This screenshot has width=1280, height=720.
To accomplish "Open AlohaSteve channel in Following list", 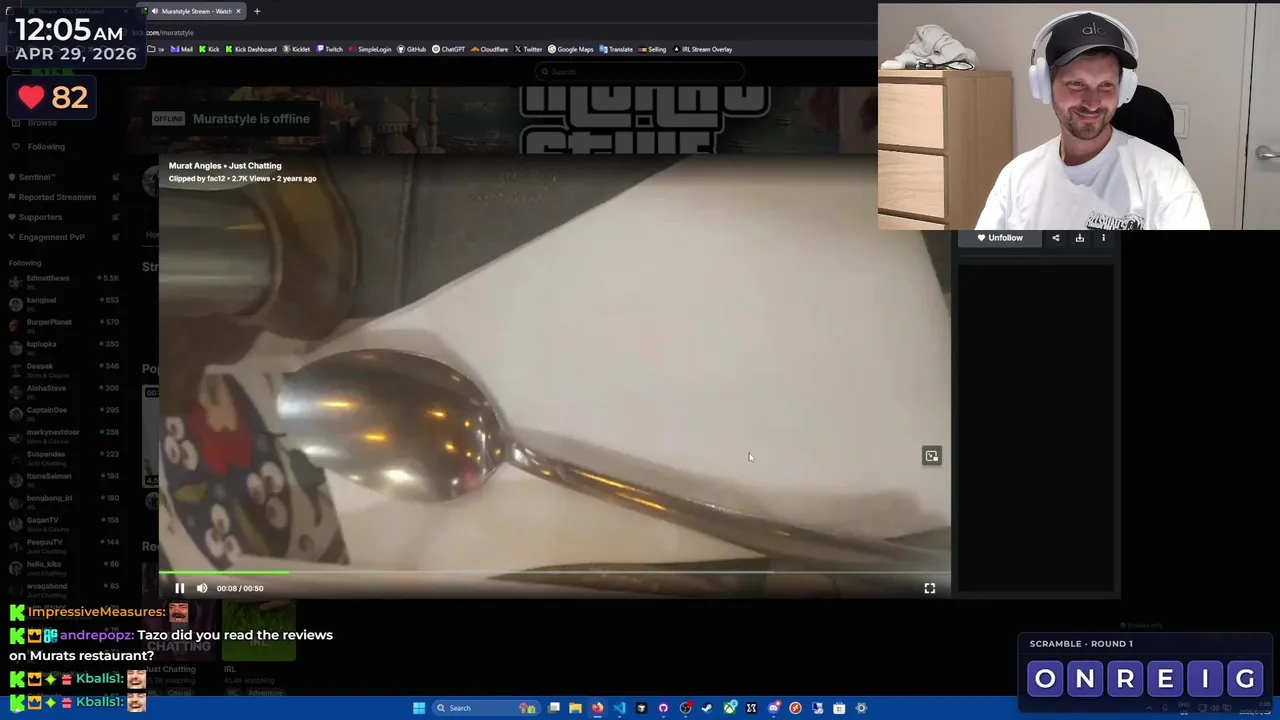I will click(x=62, y=390).
